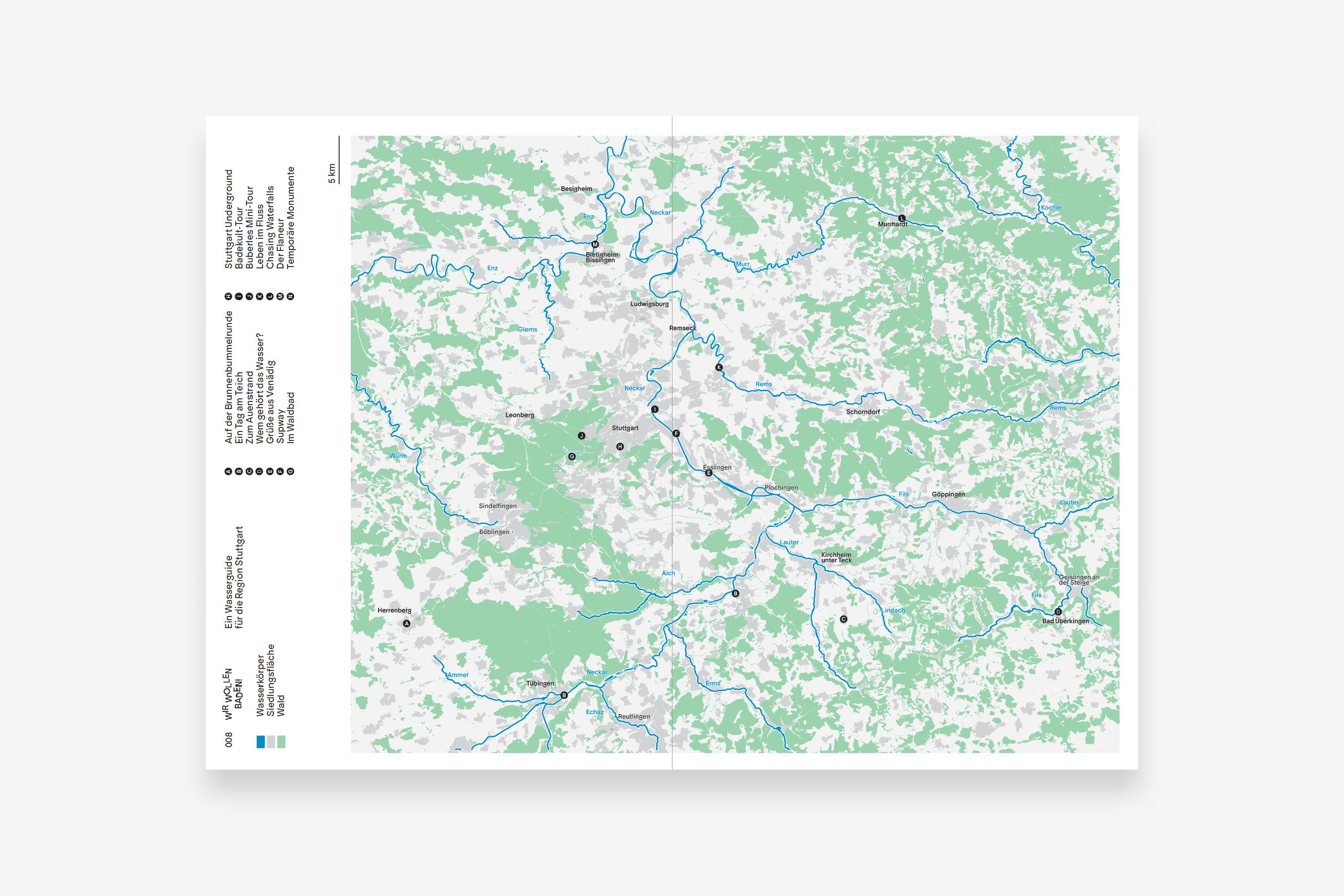This screenshot has width=1344, height=896.
Task: Click the Ammer river label
Action: (458, 676)
